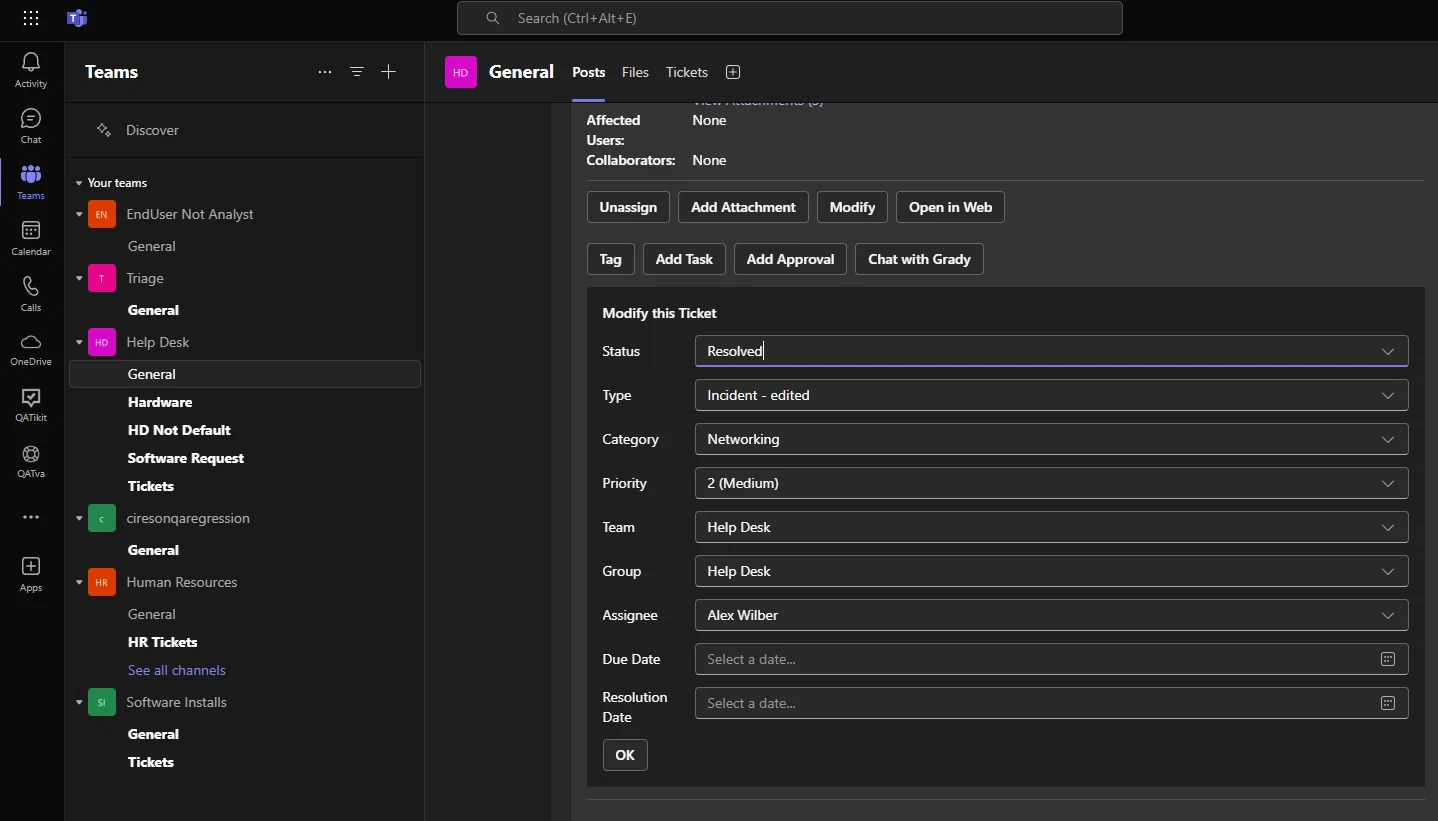
Task: Switch to the Files tab
Action: [635, 72]
